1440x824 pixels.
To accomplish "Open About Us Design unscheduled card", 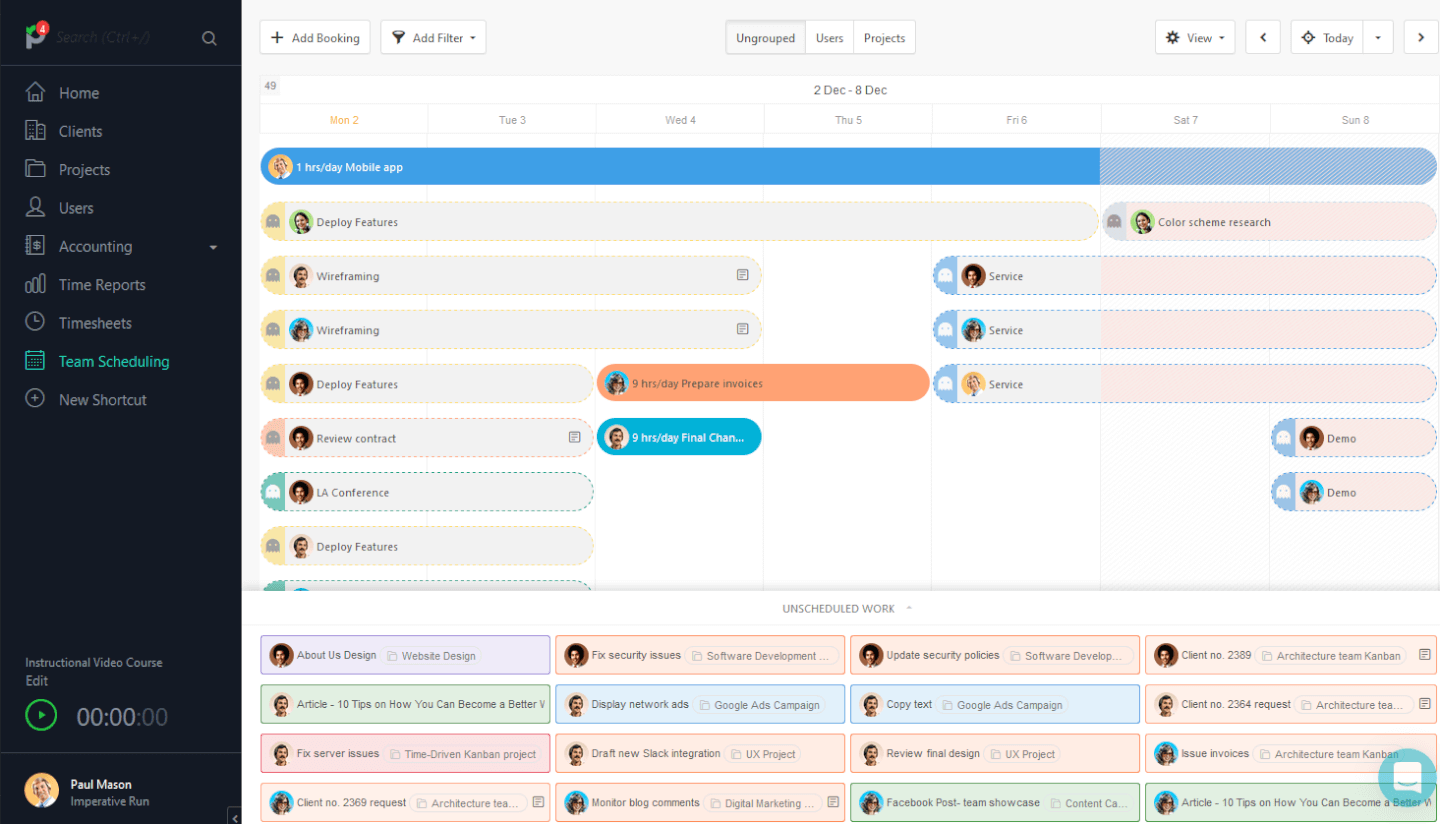I will pos(405,655).
